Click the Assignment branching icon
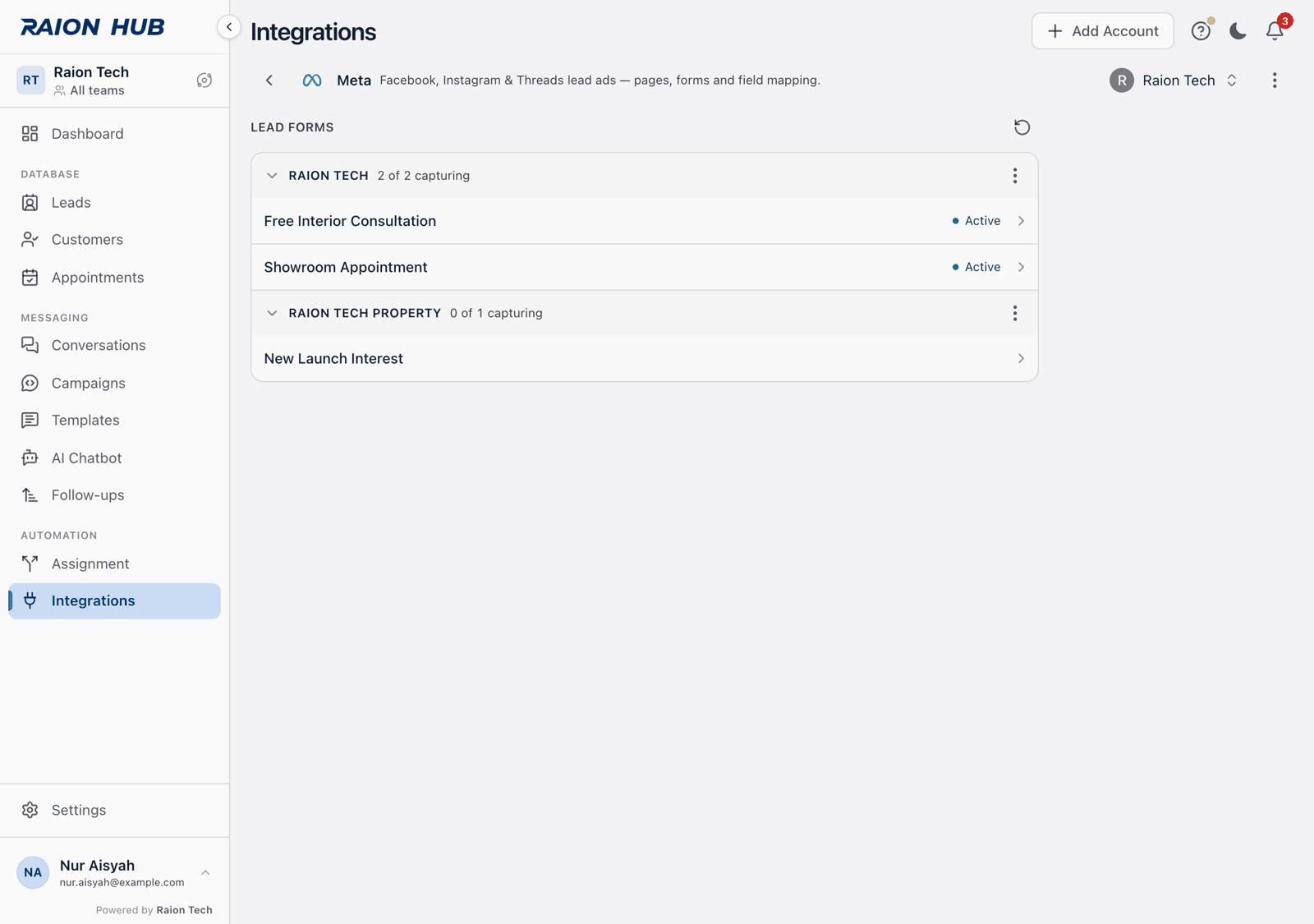Screen dimensions: 1314x924 point(30,564)
